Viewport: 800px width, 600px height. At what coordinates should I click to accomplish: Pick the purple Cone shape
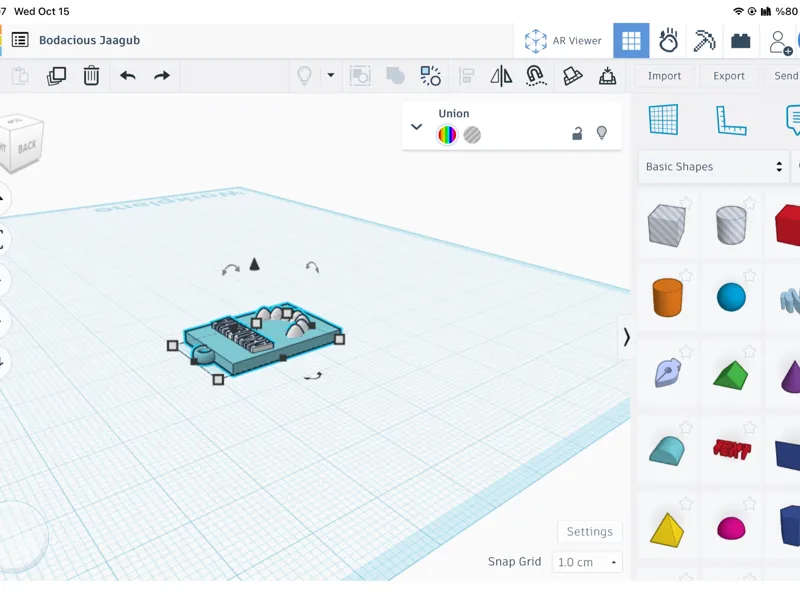point(791,376)
